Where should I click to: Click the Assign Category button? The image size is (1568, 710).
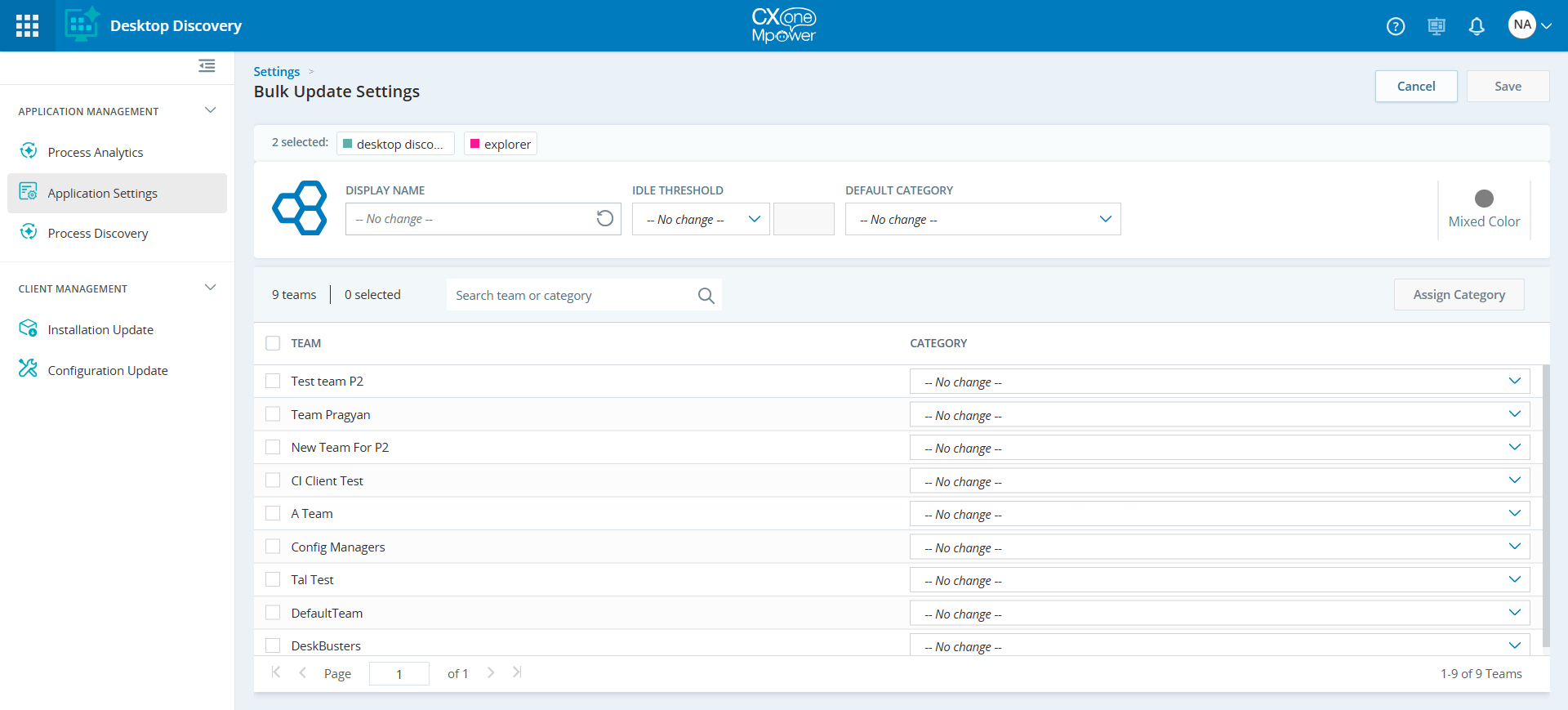click(x=1459, y=295)
